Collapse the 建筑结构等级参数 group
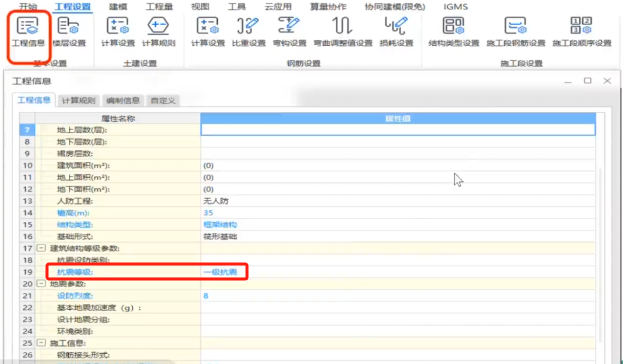The image size is (623, 364). click(41, 248)
